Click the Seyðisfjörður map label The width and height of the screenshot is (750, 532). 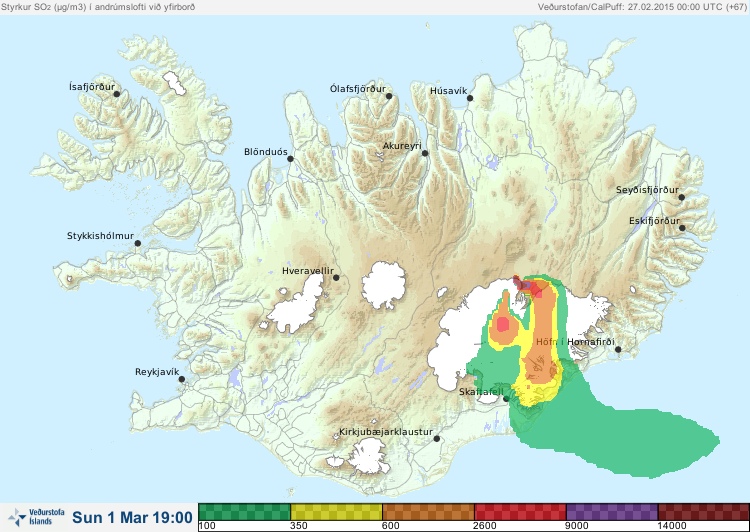647,190
